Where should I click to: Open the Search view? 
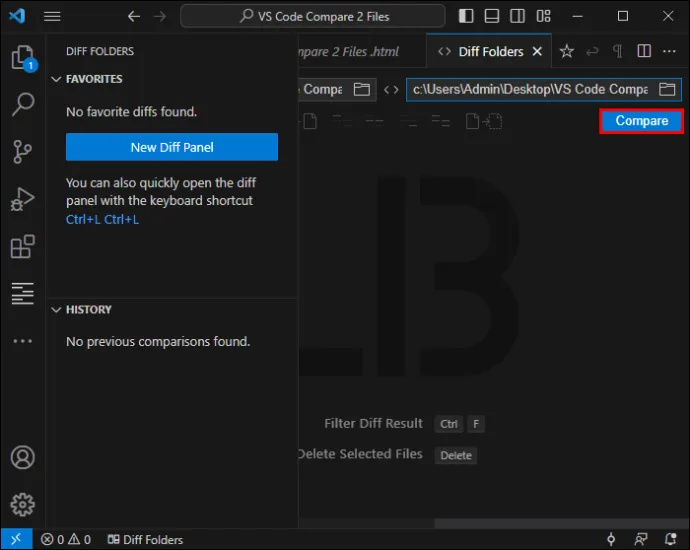[x=22, y=105]
